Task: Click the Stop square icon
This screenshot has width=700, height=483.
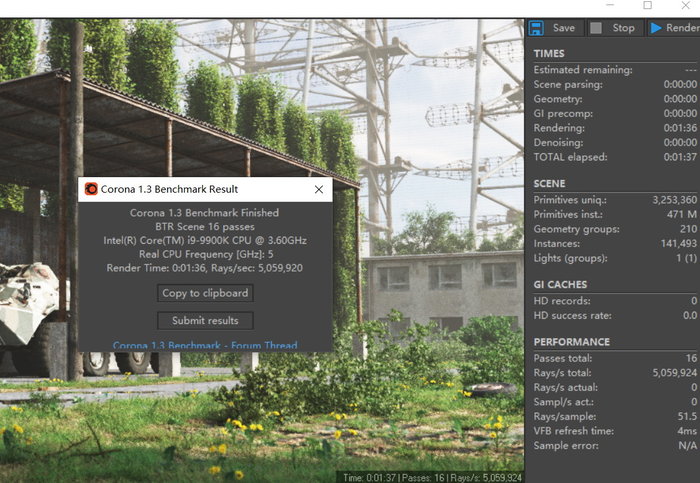Action: tap(596, 28)
